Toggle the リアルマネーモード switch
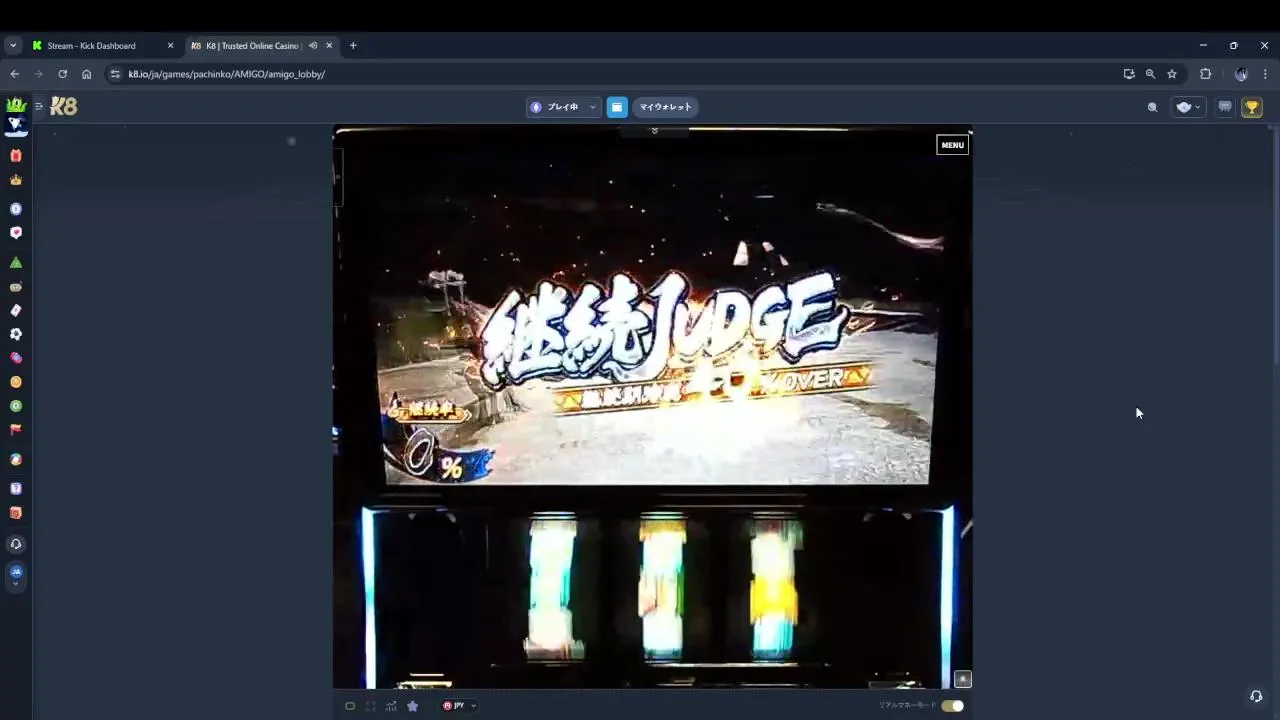 pyautogui.click(x=952, y=706)
